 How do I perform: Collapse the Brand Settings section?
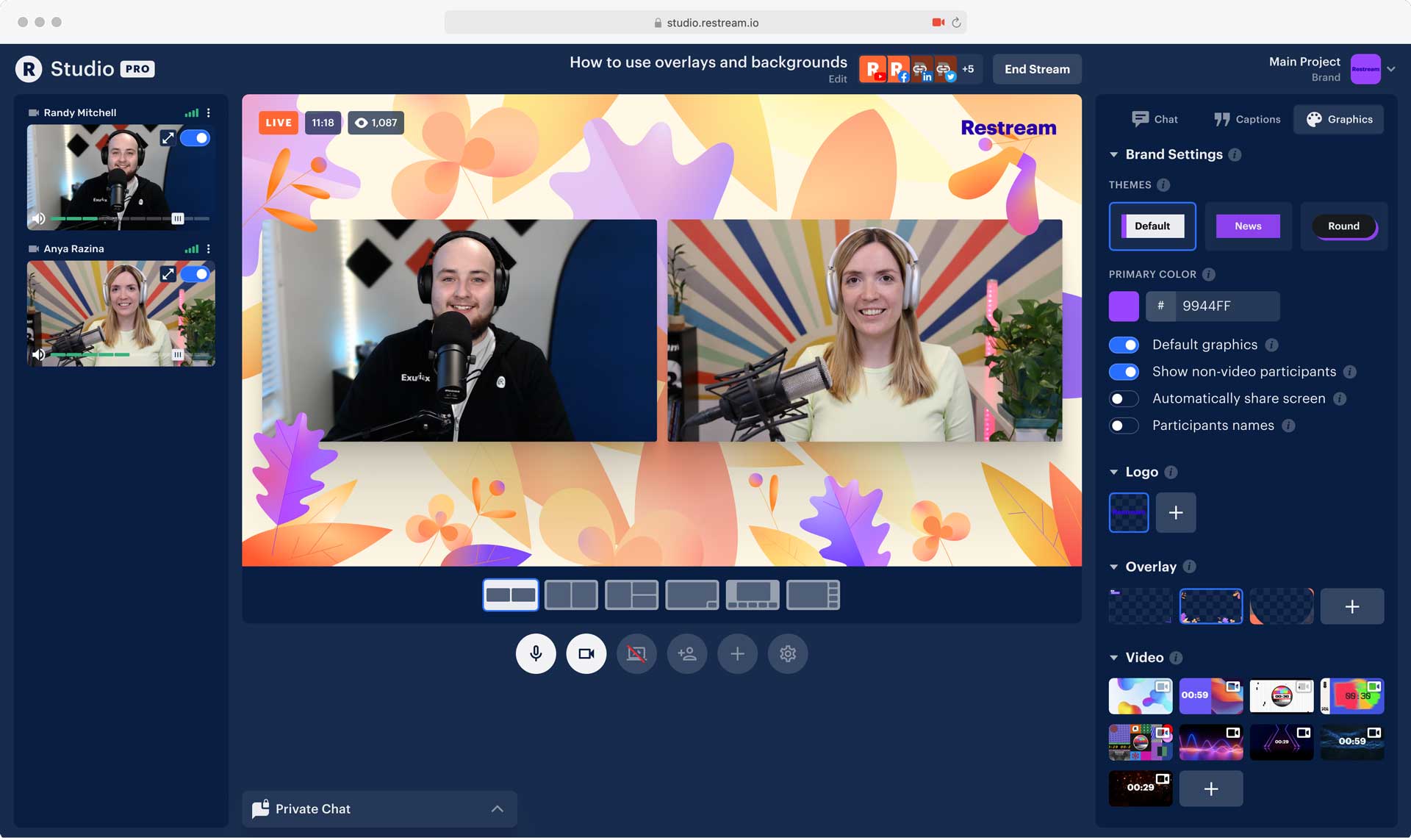[1114, 154]
